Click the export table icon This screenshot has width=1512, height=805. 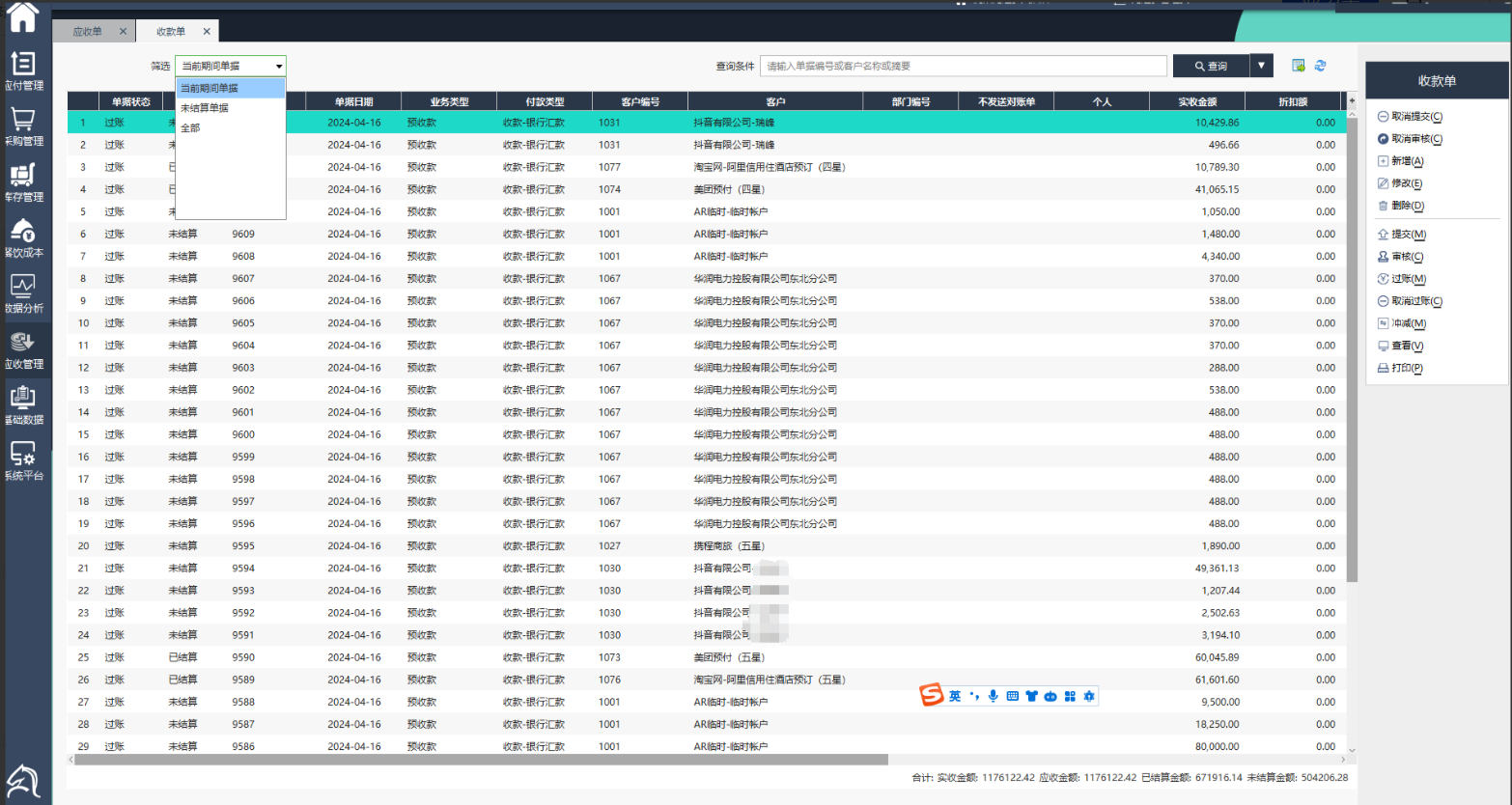(x=1299, y=66)
